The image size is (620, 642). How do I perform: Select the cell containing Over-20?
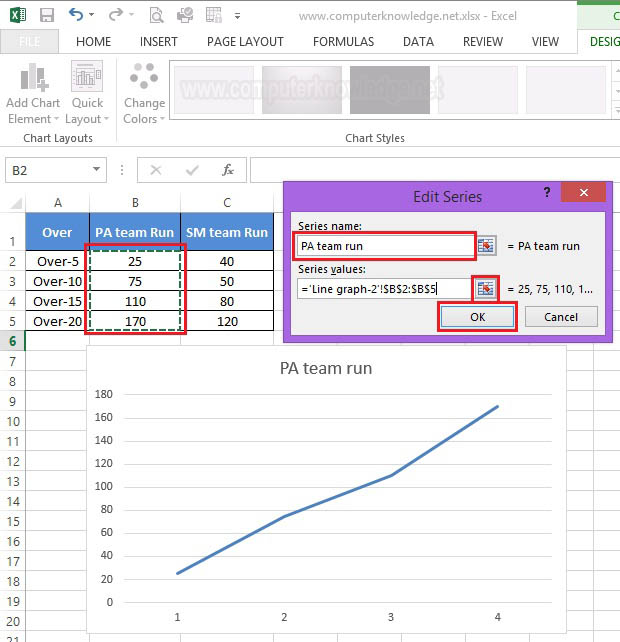pyautogui.click(x=57, y=321)
